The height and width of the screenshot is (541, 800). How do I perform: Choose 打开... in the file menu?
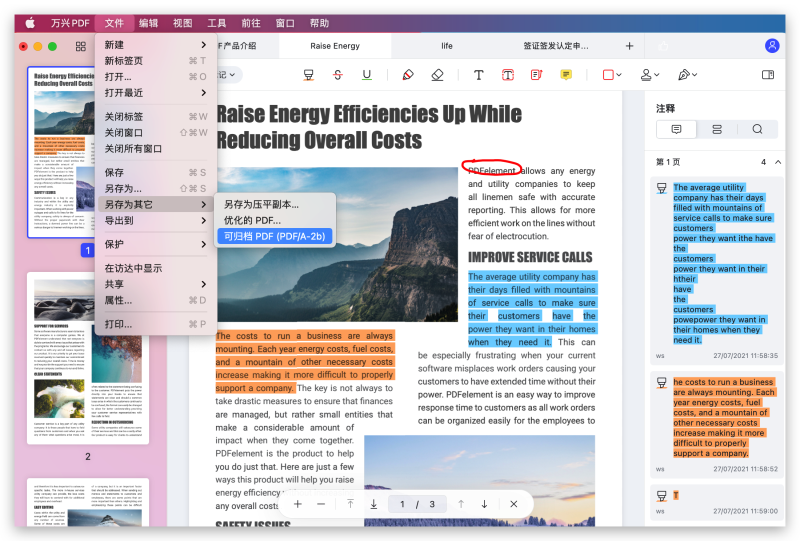pos(156,77)
